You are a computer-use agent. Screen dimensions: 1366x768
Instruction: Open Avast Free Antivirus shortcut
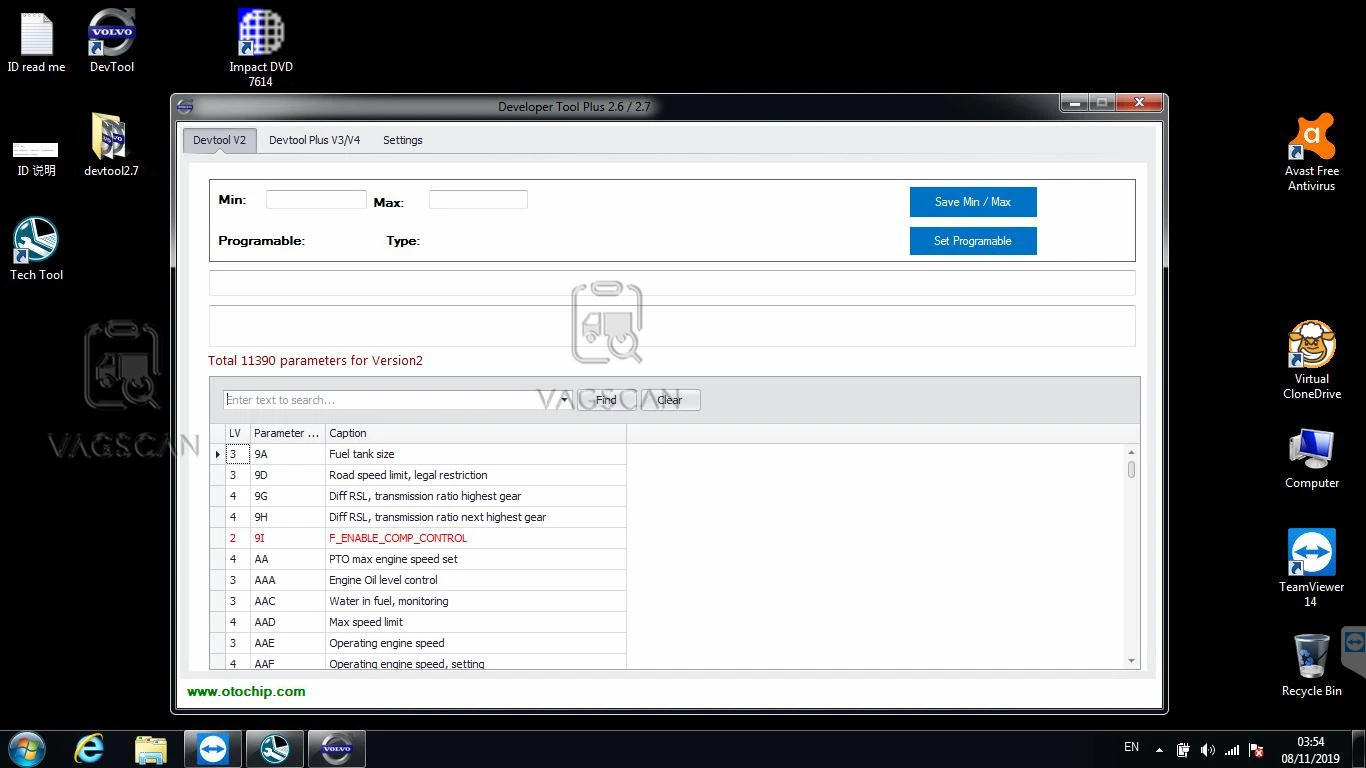click(x=1311, y=153)
